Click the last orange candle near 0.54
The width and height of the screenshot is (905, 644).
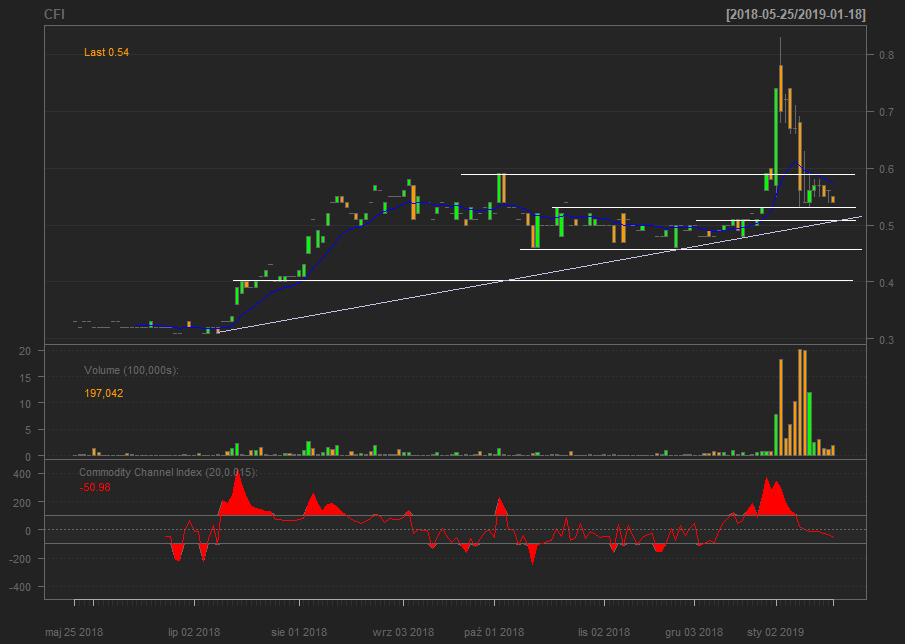pos(833,199)
